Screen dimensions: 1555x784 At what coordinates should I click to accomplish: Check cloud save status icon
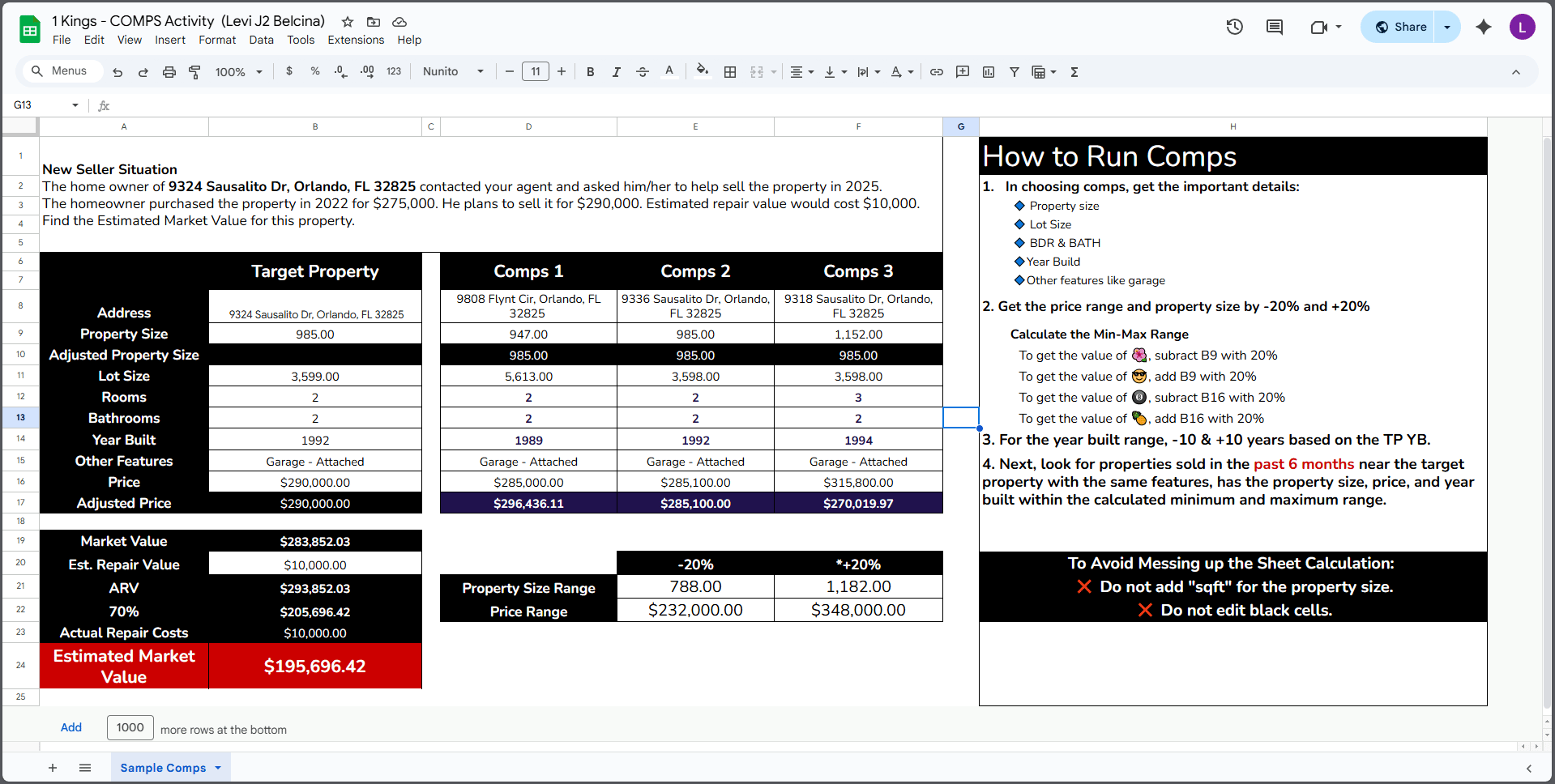point(399,22)
